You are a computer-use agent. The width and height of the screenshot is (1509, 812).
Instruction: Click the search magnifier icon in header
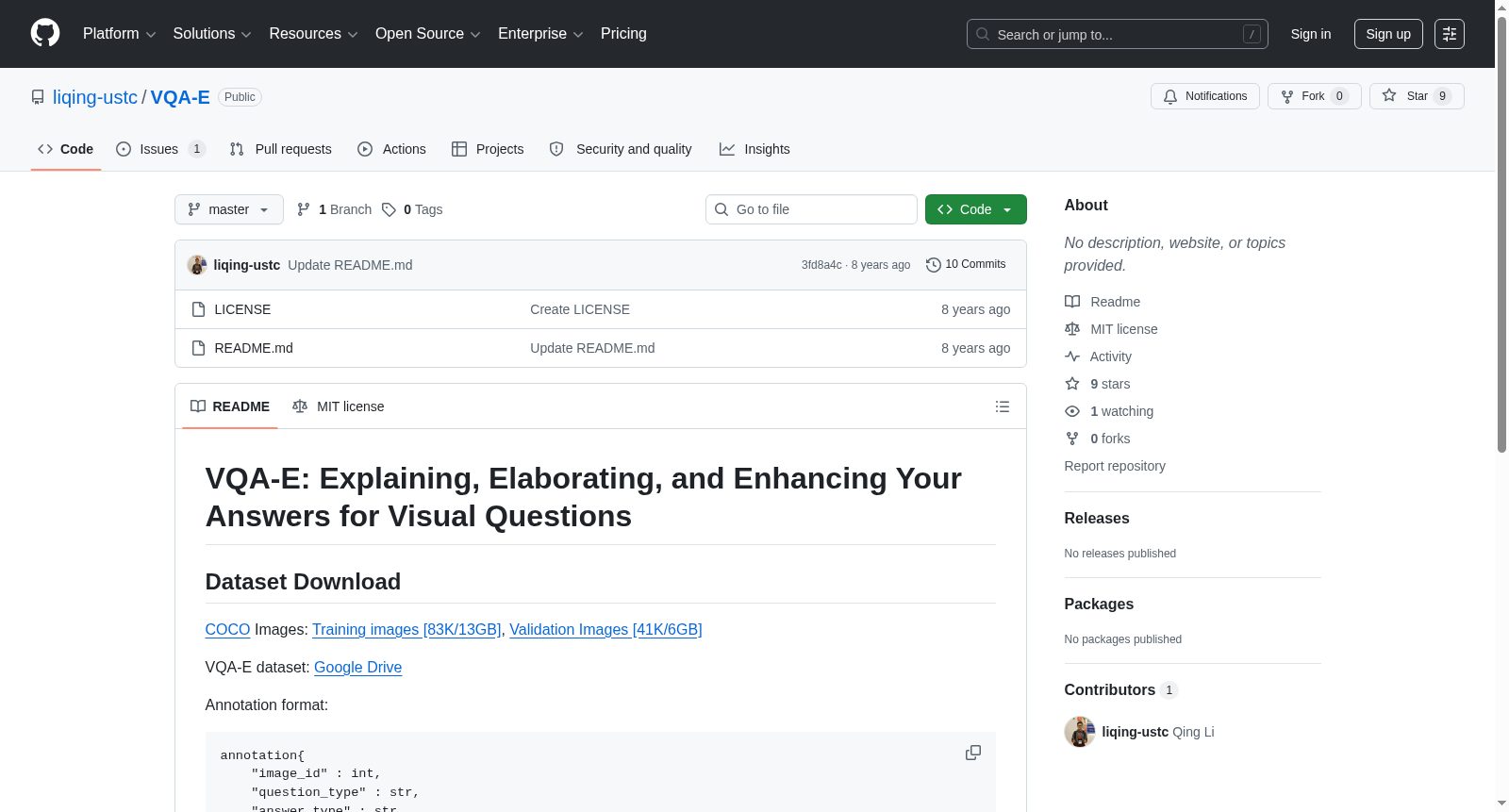pyautogui.click(x=983, y=34)
